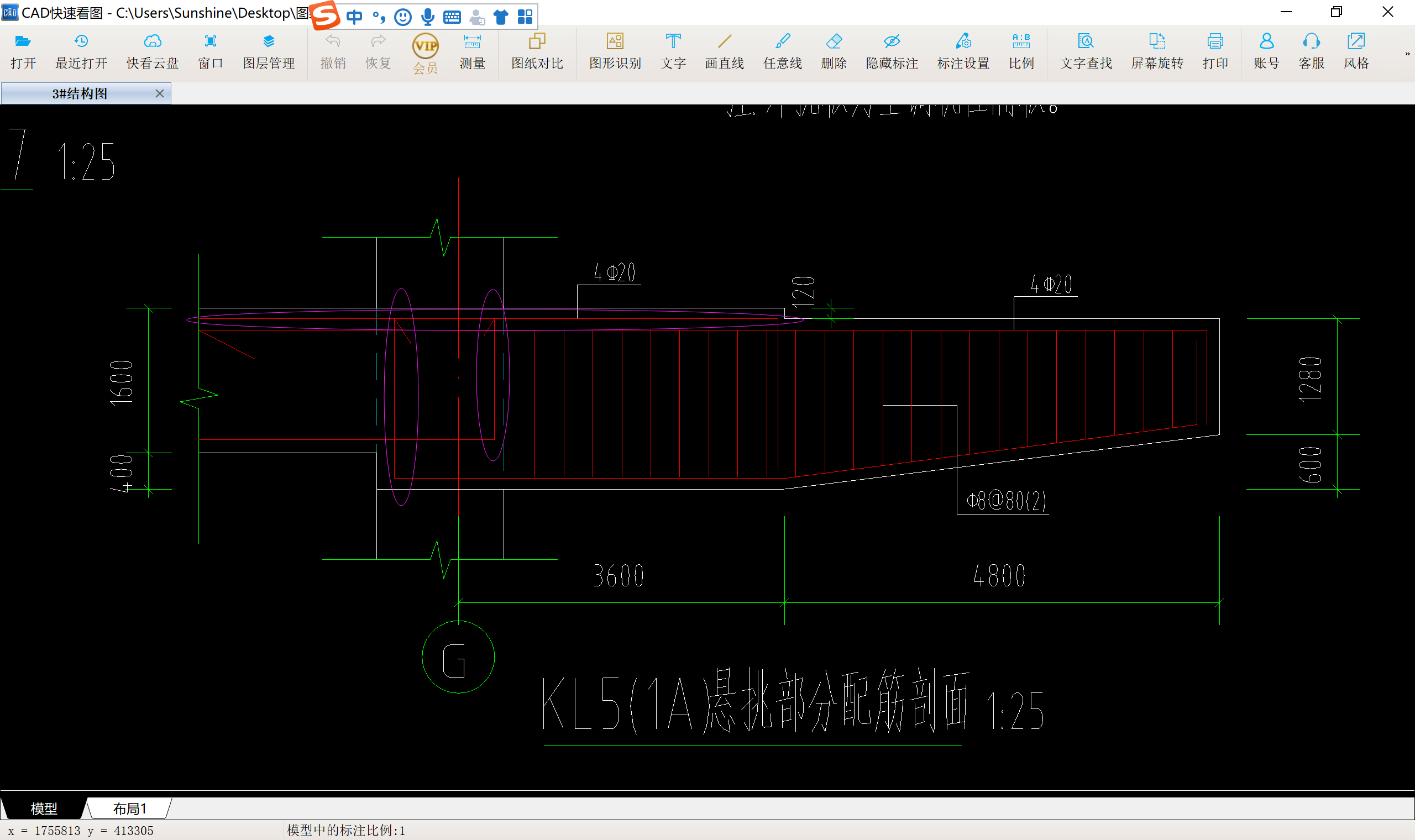Select the 文字 text annotation tool
The height and width of the screenshot is (840, 1415).
pos(673,52)
